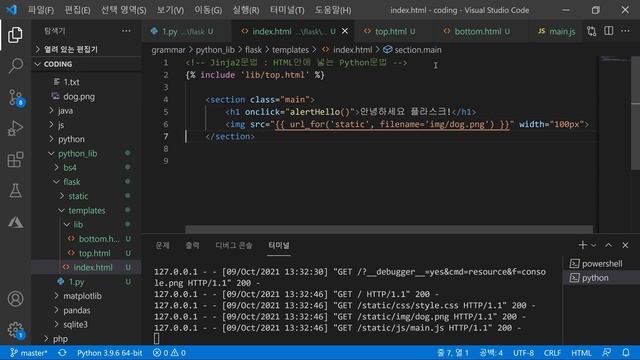Open the 도움말(H) menu
The width and height of the screenshot is (640, 360).
click(333, 10)
